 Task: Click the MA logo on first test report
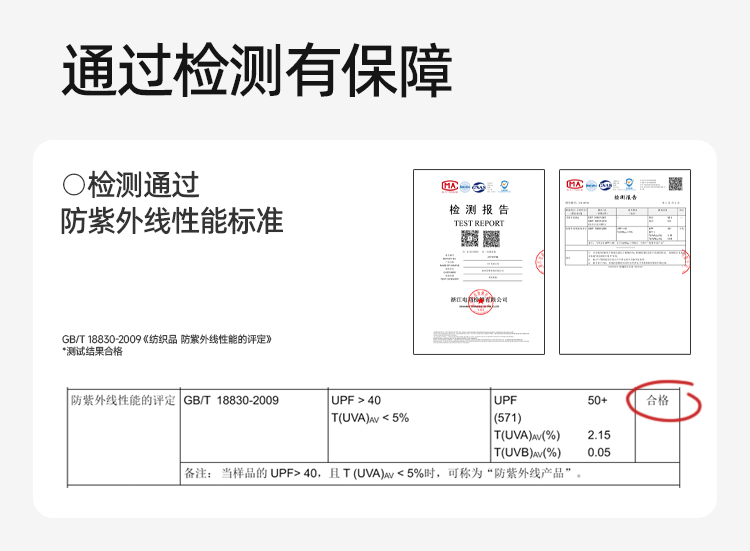[449, 186]
